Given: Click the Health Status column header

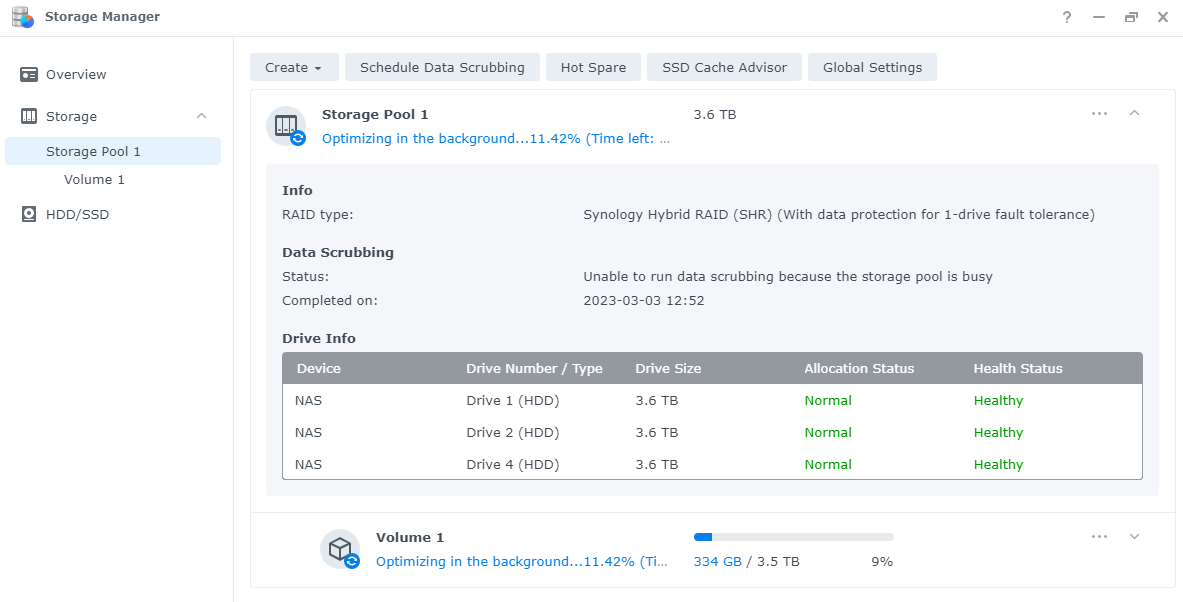Looking at the screenshot, I should click(x=1018, y=369).
